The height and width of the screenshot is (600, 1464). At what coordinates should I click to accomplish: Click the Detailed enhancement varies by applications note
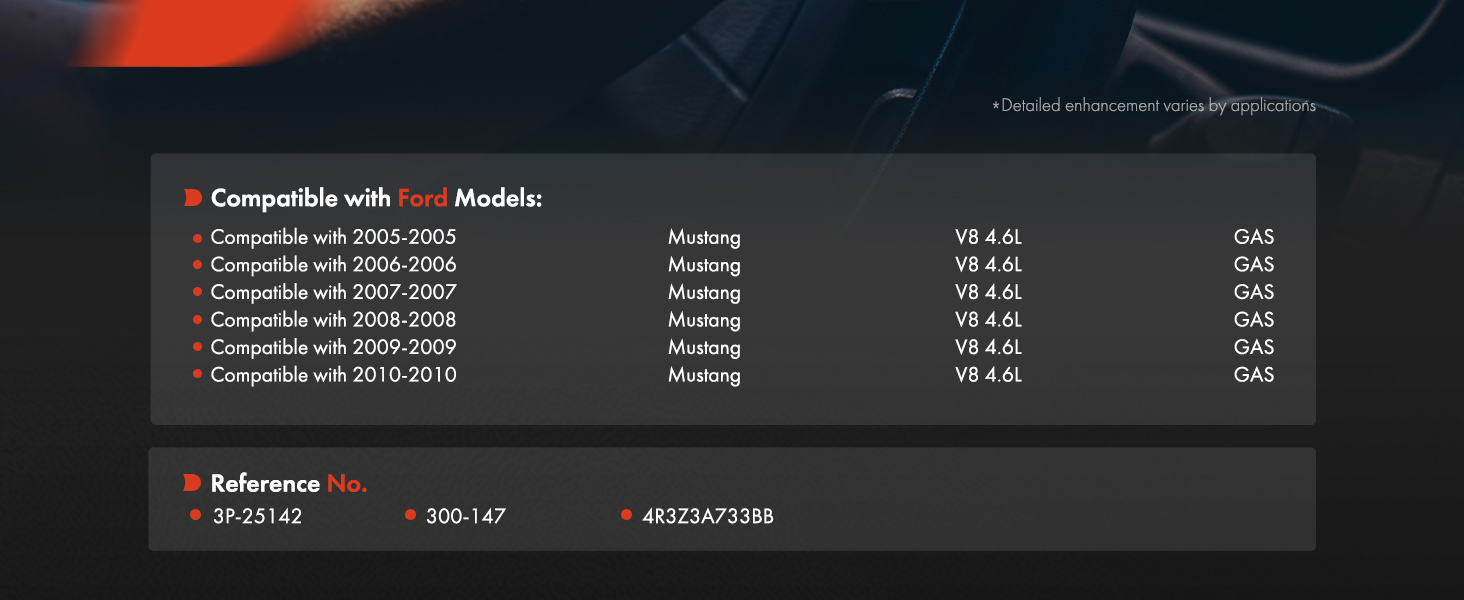click(x=1153, y=105)
